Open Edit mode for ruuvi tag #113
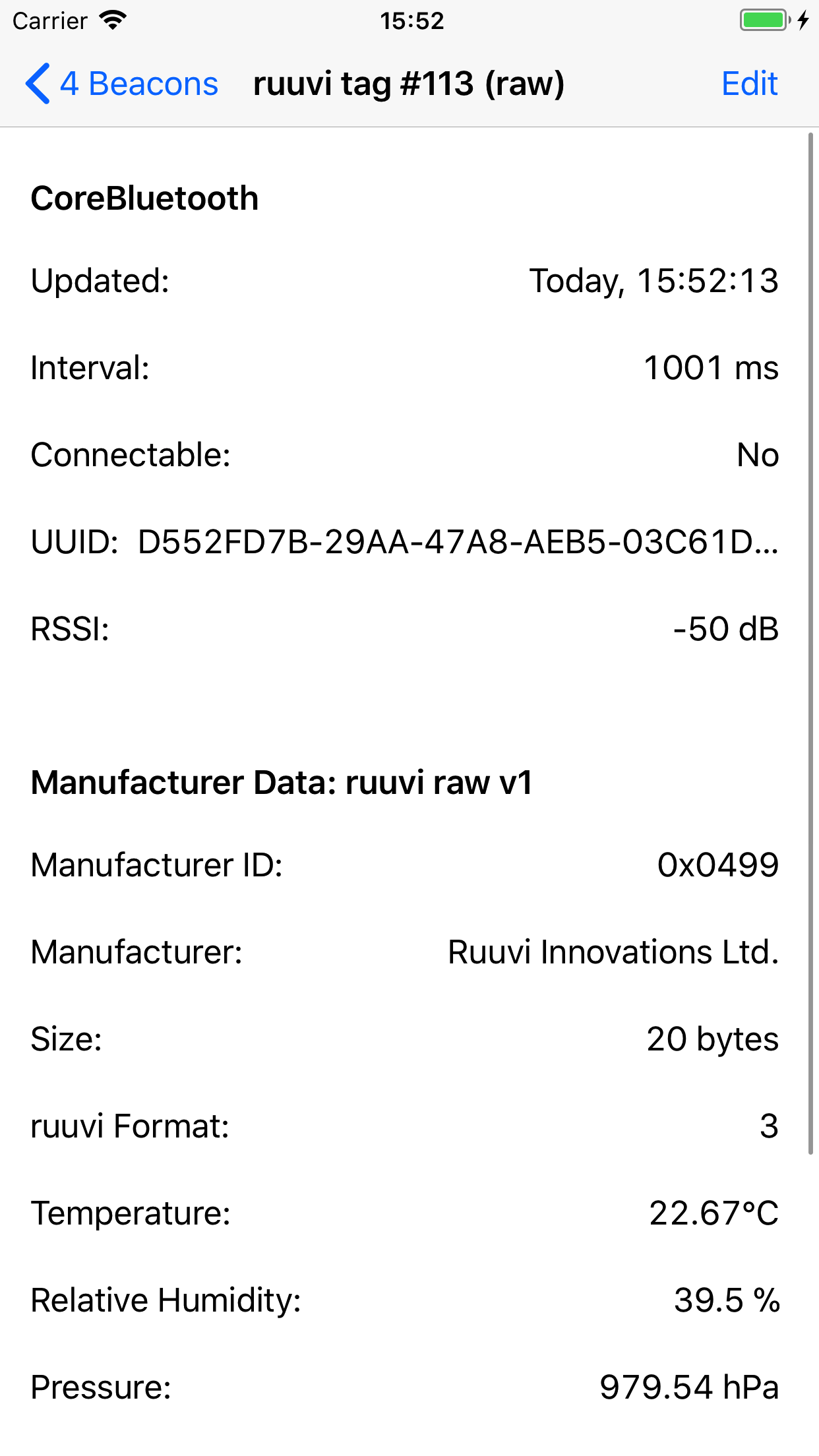Screen dimensions: 819x1456 point(750,83)
